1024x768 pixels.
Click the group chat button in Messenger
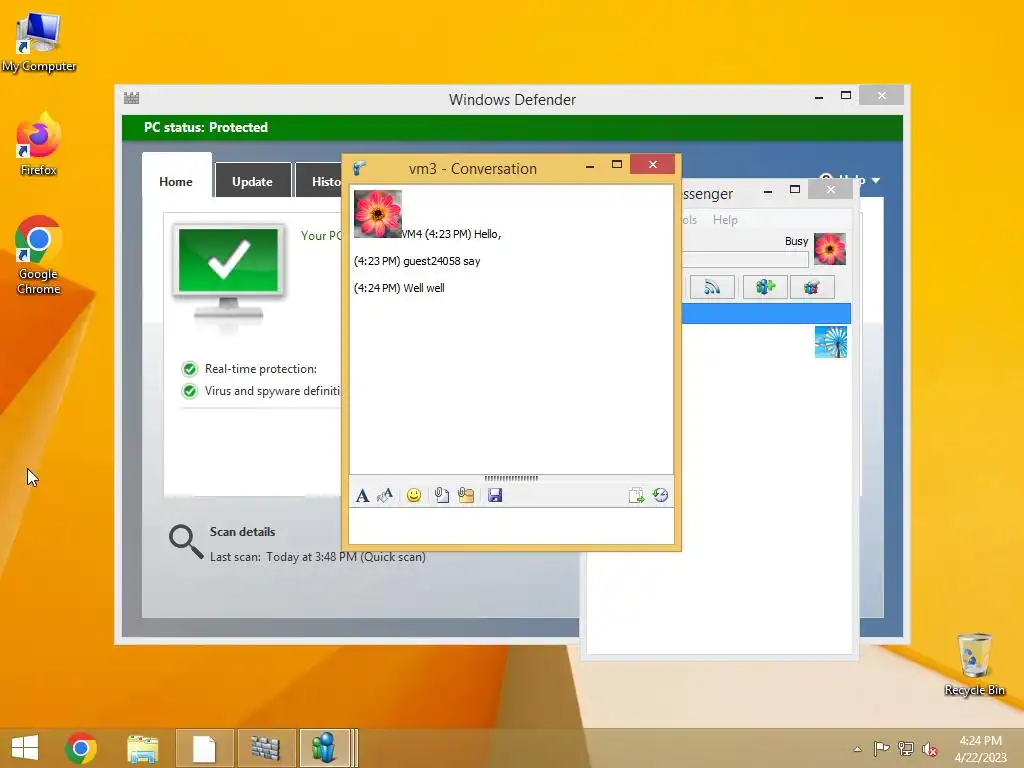pos(812,287)
